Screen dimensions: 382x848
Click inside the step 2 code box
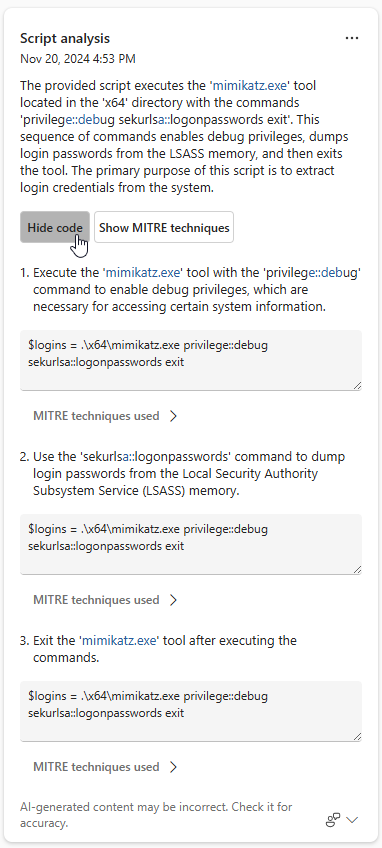pyautogui.click(x=191, y=544)
